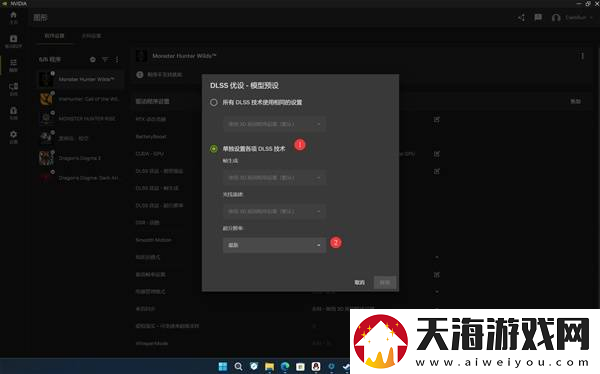Open taskbar search
The image size is (600, 374).
[x=238, y=366]
